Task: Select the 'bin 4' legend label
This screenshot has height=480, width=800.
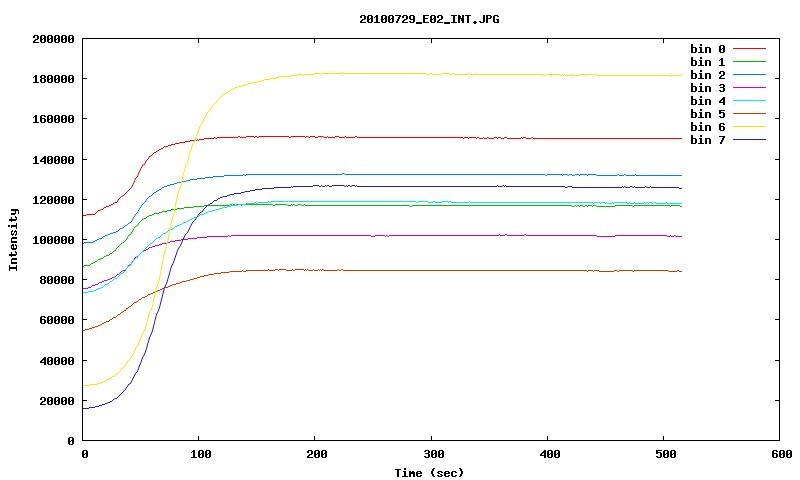Action: (708, 101)
